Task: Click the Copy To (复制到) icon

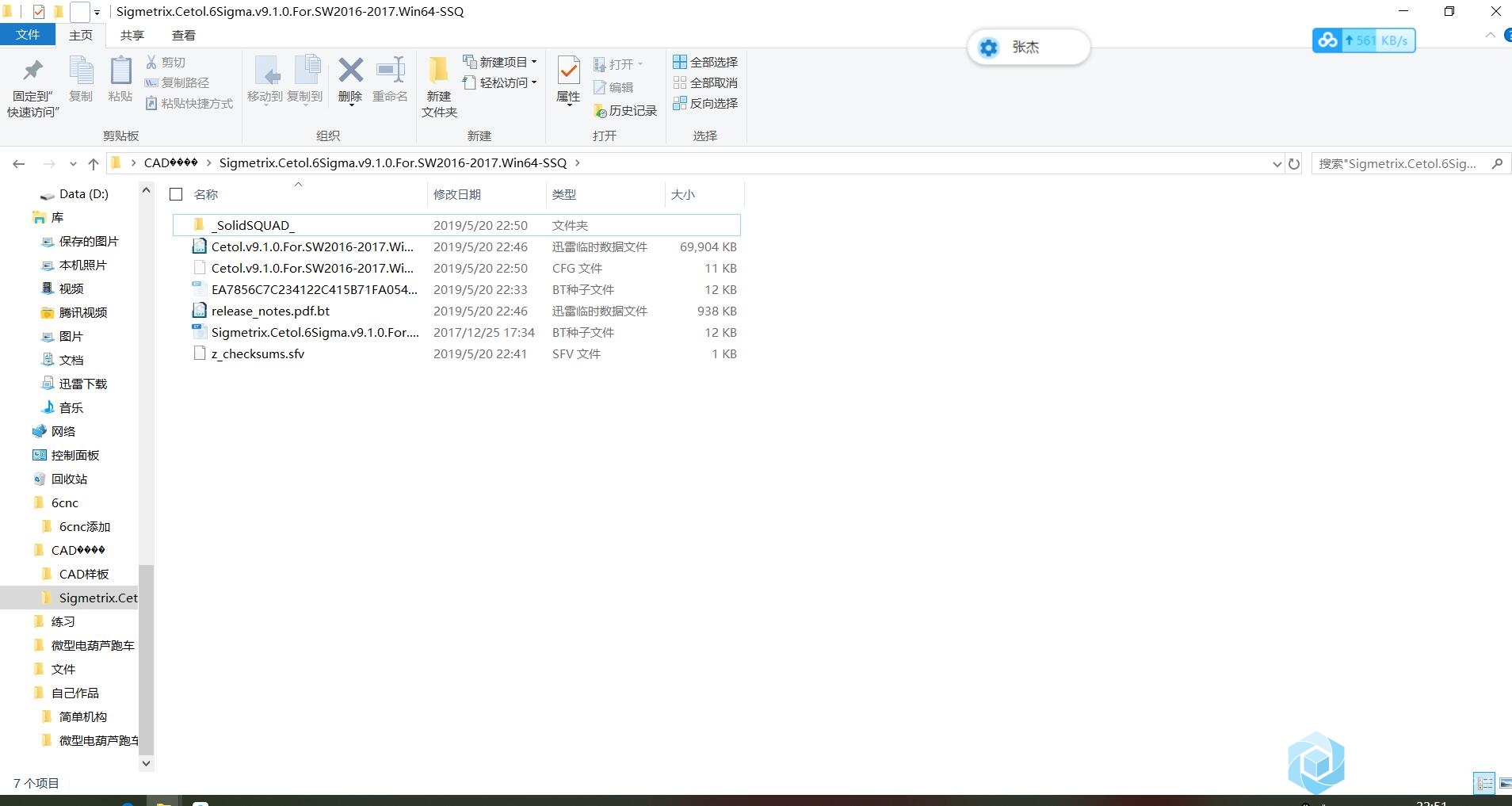Action: click(x=307, y=71)
